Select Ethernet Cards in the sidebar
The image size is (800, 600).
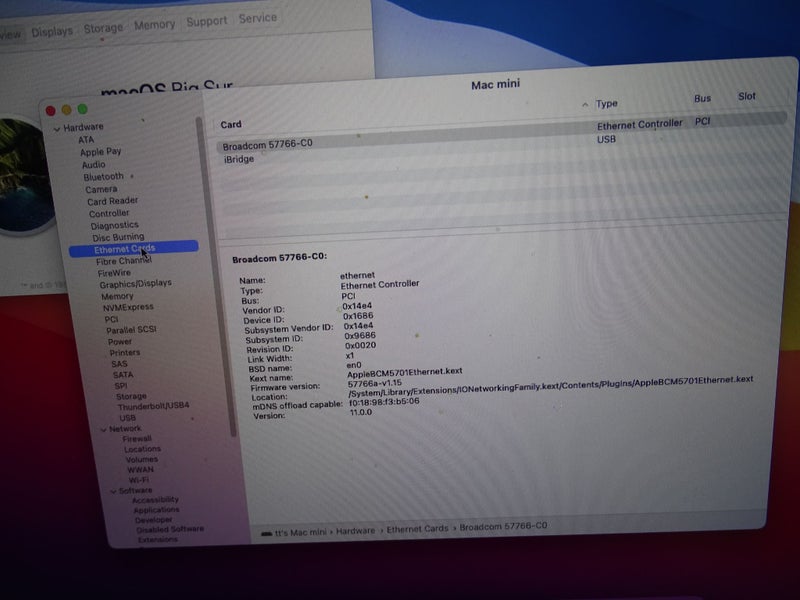(x=134, y=248)
